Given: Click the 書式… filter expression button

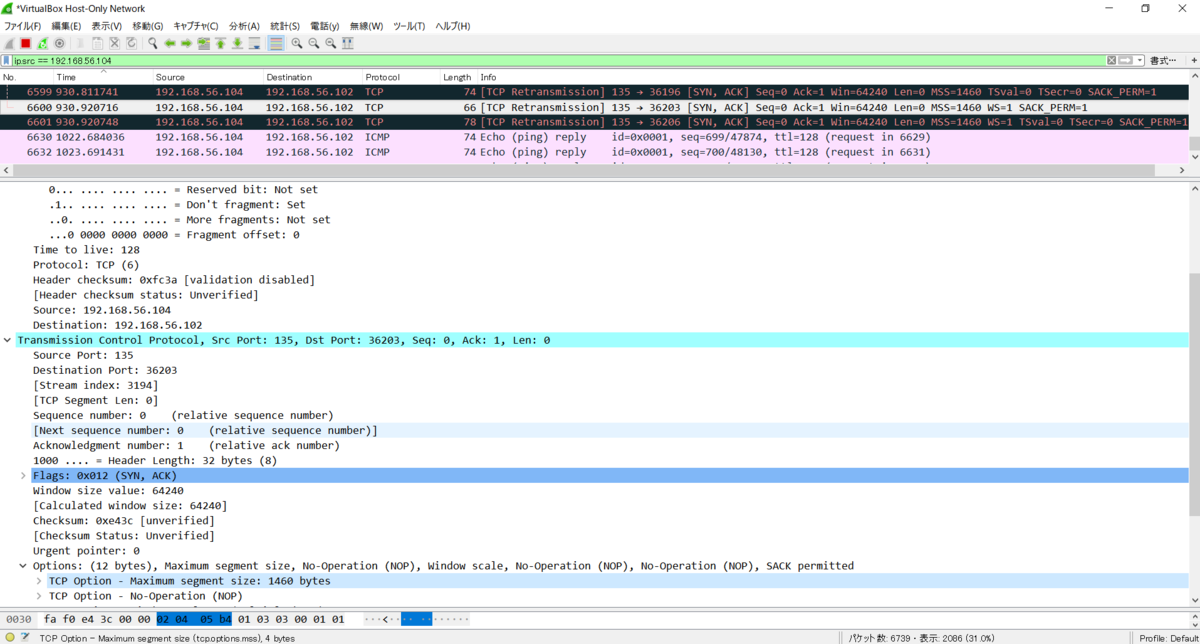Looking at the screenshot, I should pyautogui.click(x=1163, y=61).
